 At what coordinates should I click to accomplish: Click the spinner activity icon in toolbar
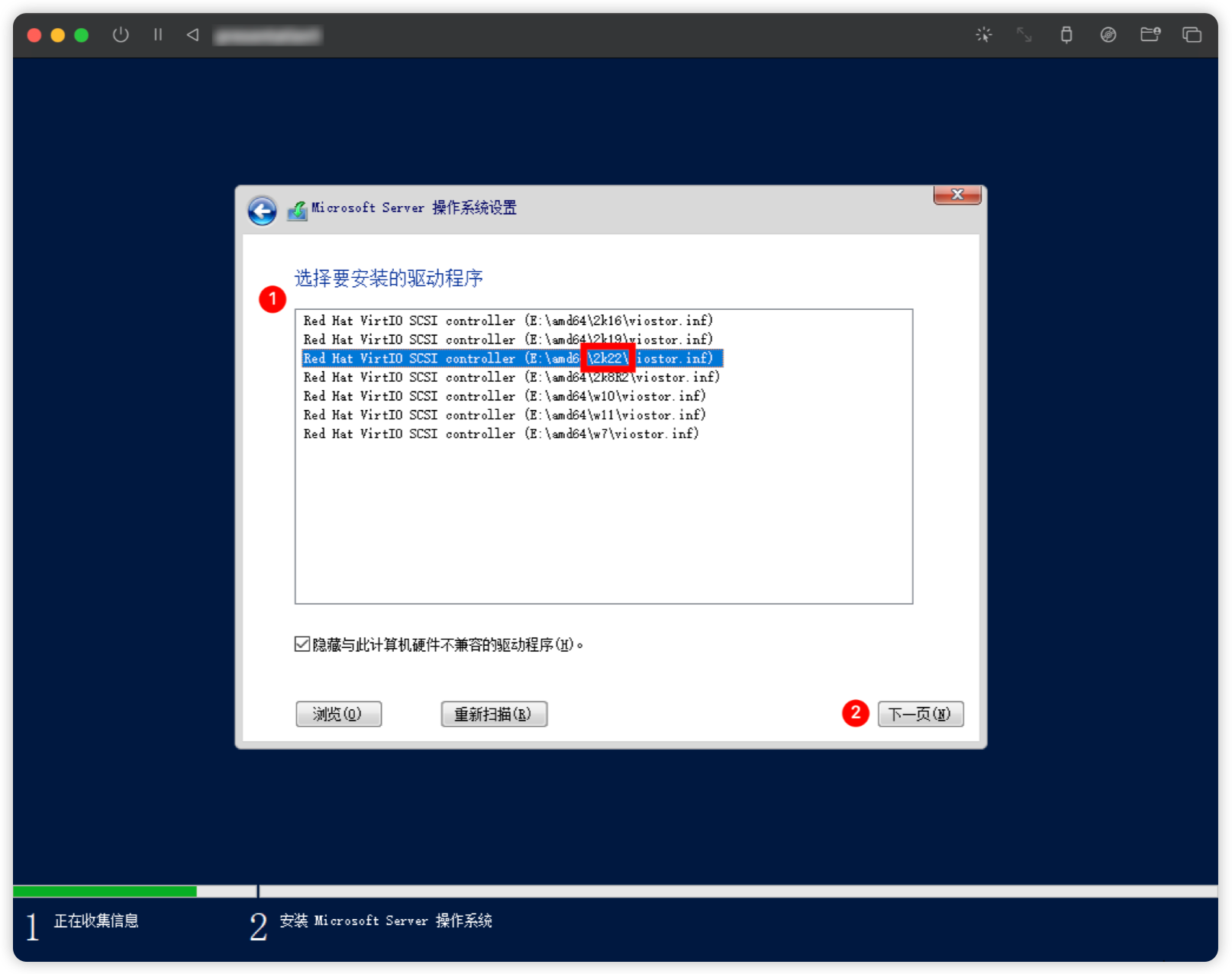point(983,34)
